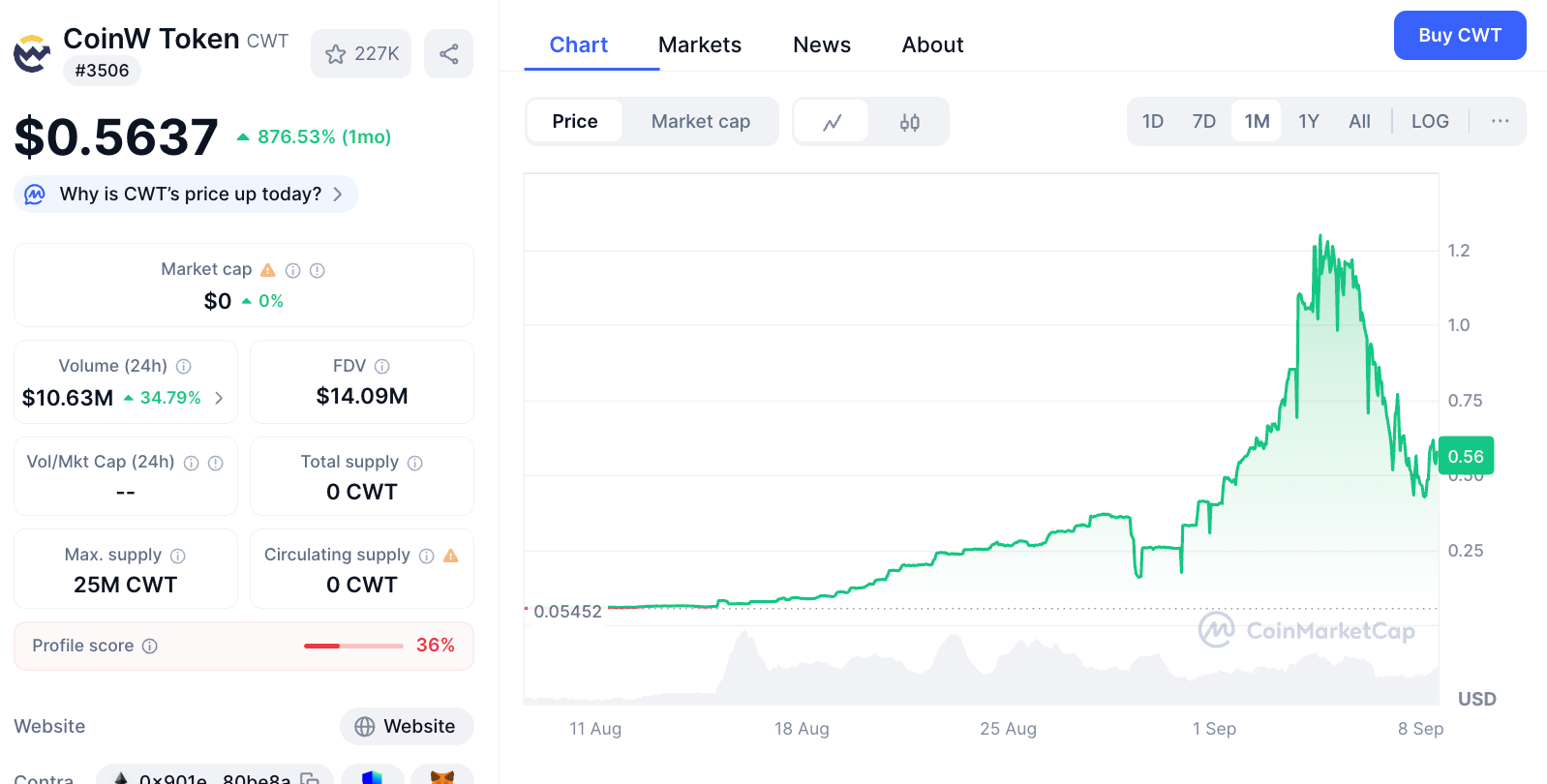
Task: Expand 'Why is CWT's price up today?'
Action: (187, 195)
